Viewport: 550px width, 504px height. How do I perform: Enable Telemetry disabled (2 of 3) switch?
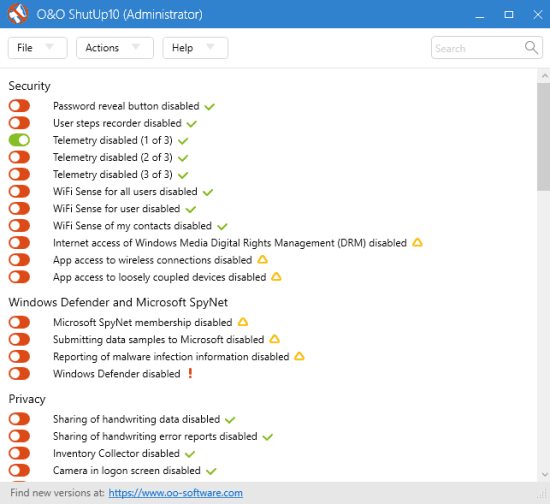(x=19, y=157)
